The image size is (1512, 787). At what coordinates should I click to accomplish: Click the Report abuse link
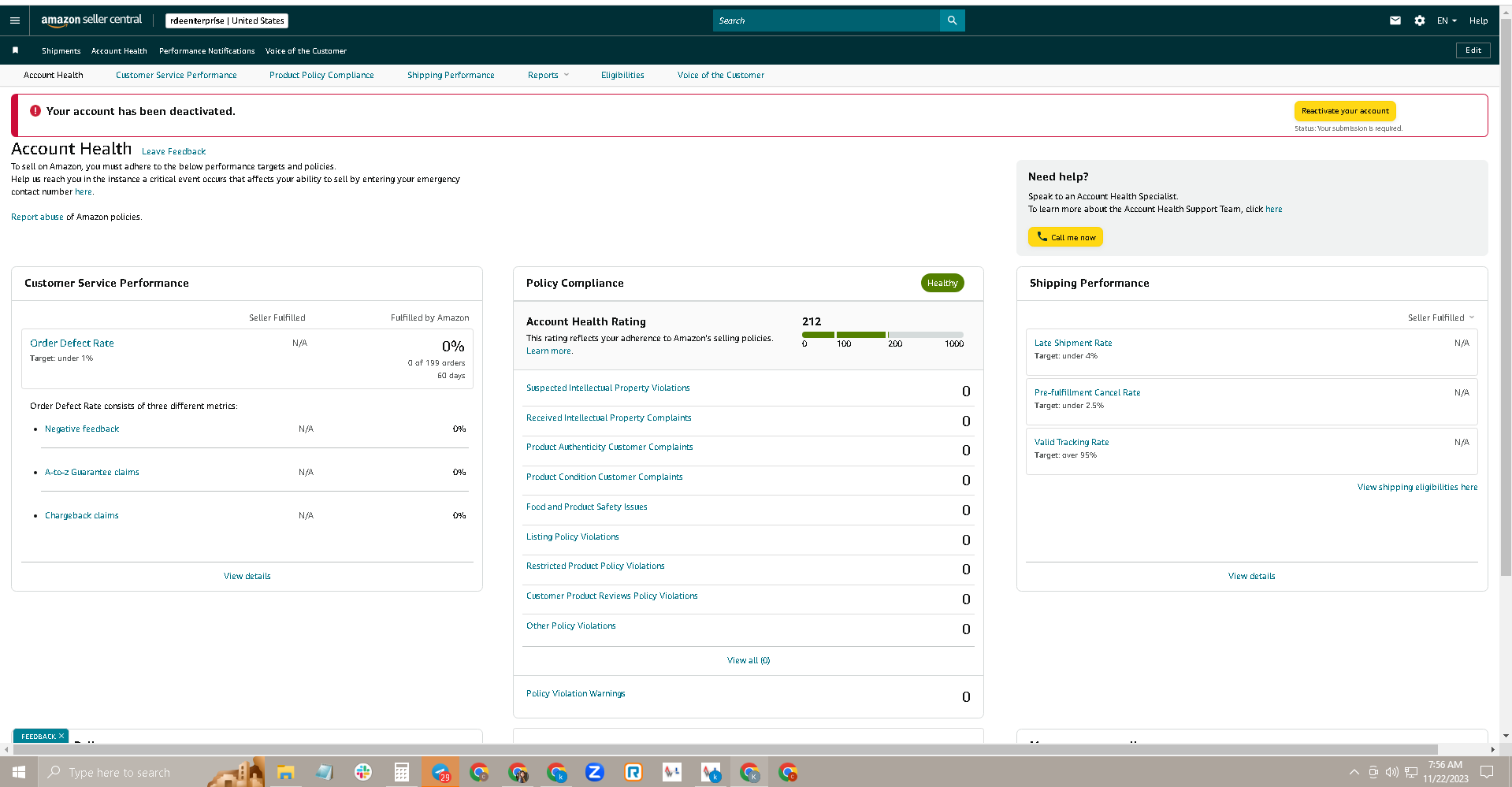point(37,217)
